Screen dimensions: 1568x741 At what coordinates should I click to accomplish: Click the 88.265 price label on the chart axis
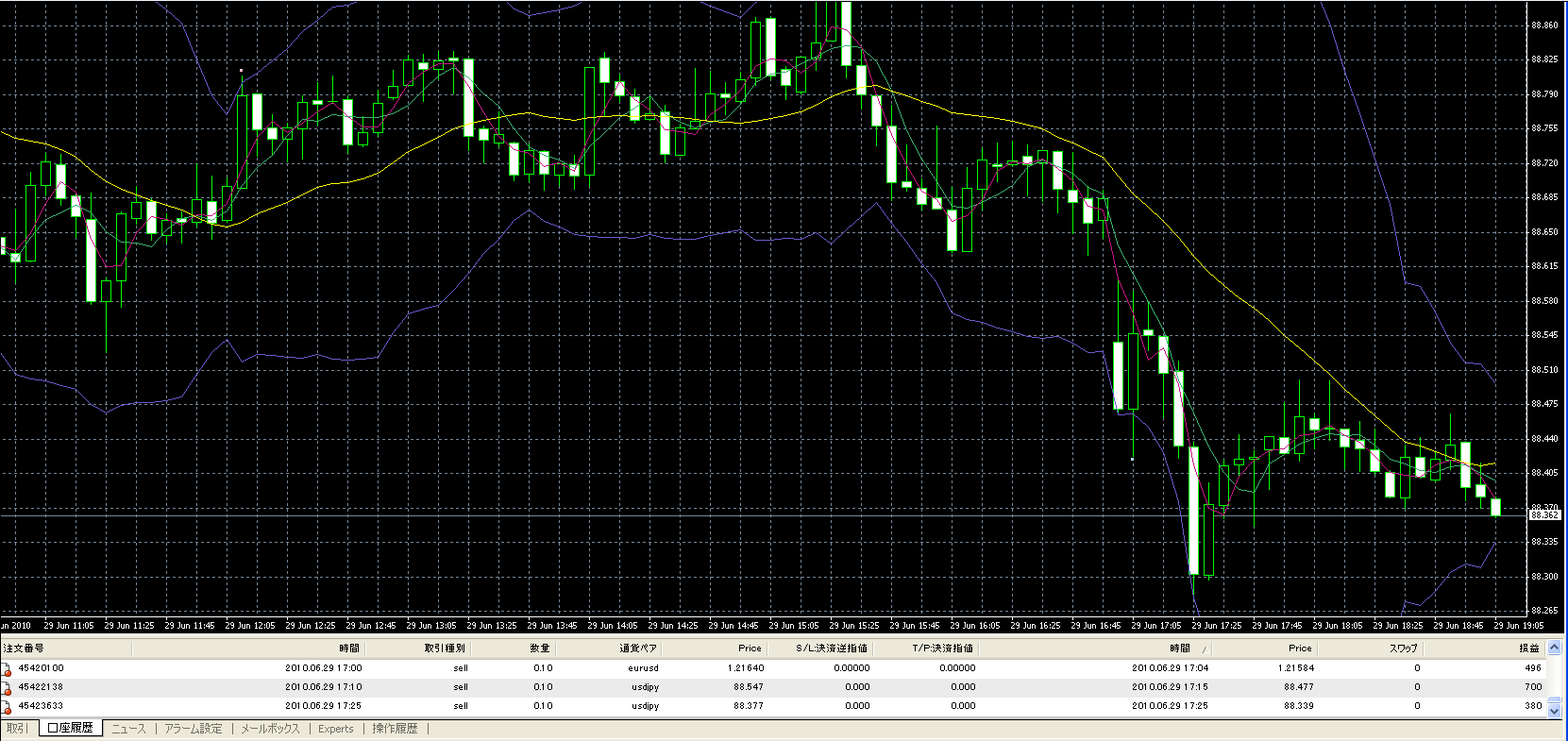(1545, 611)
